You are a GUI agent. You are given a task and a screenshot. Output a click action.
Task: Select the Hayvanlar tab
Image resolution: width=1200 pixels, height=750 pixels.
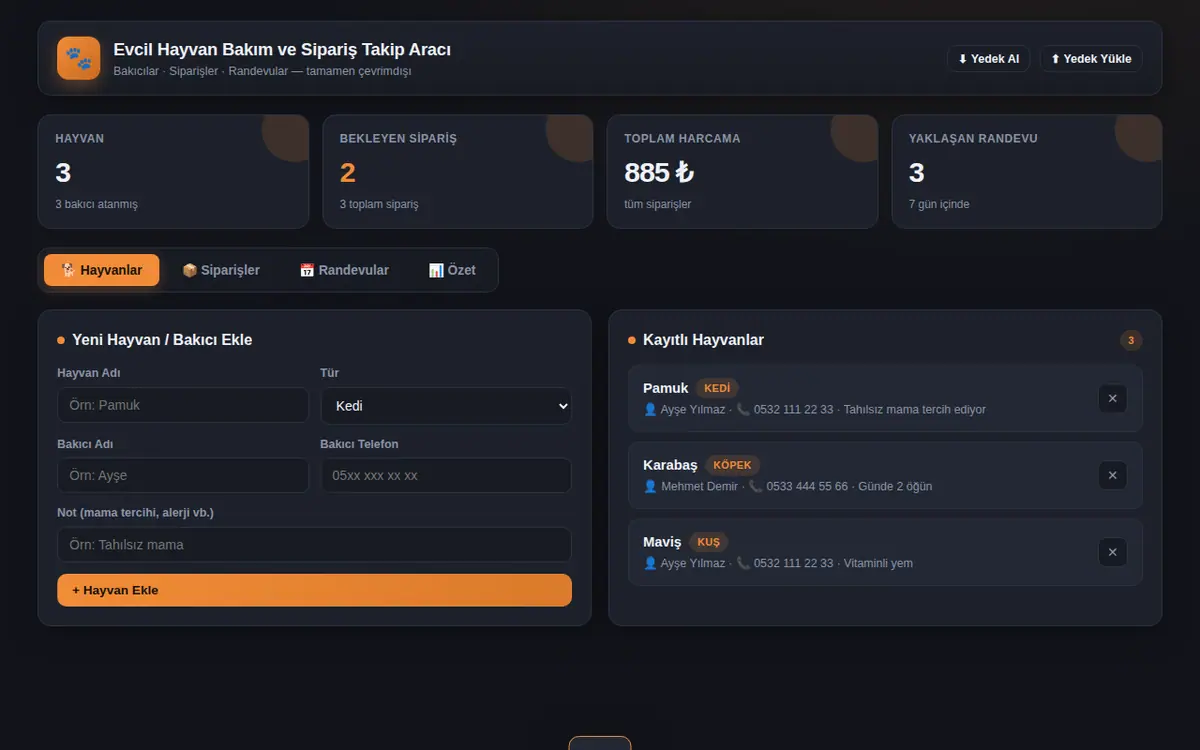(x=102, y=270)
